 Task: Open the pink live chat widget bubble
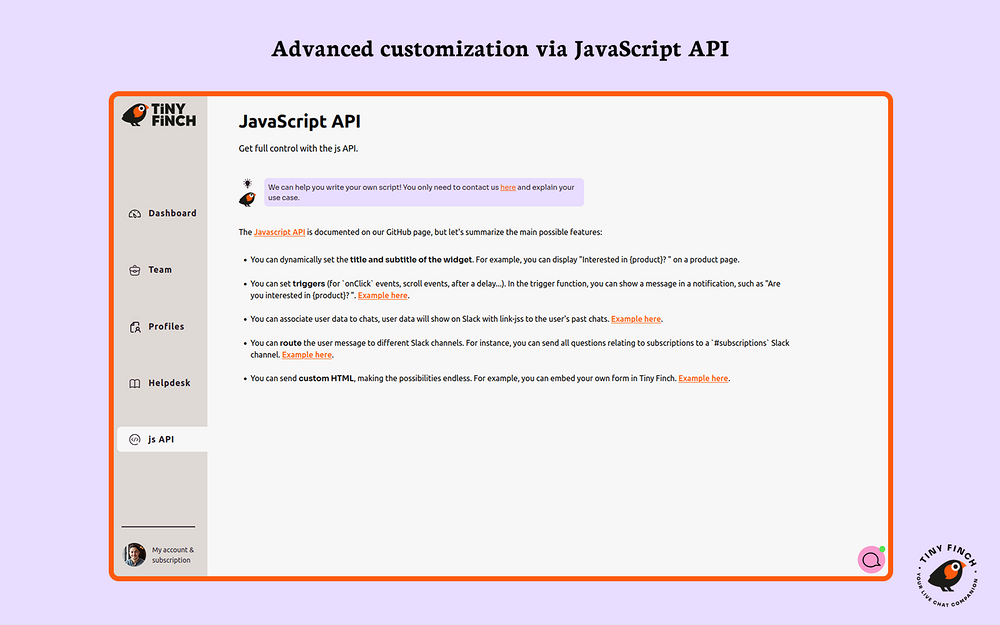[871, 560]
